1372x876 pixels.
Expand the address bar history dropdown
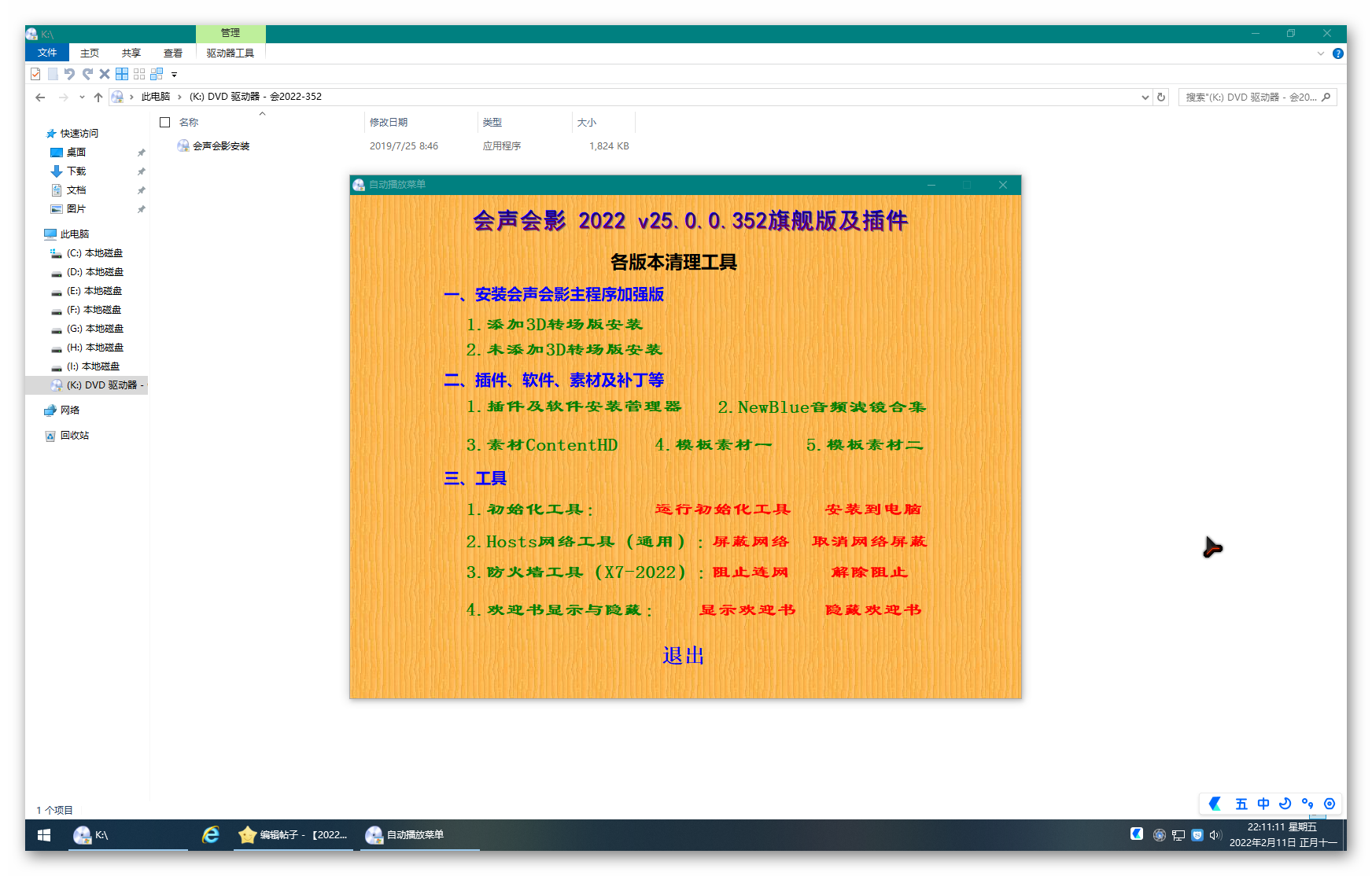[1145, 97]
